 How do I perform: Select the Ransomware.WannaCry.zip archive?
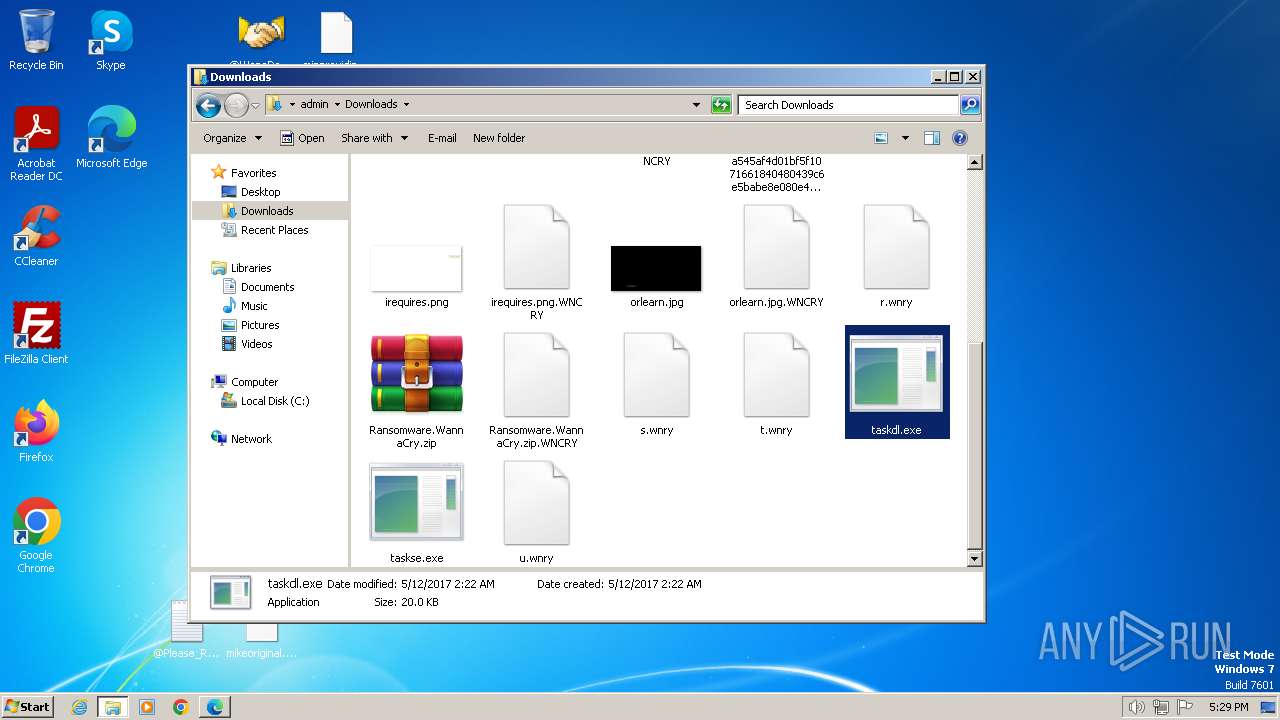click(416, 390)
